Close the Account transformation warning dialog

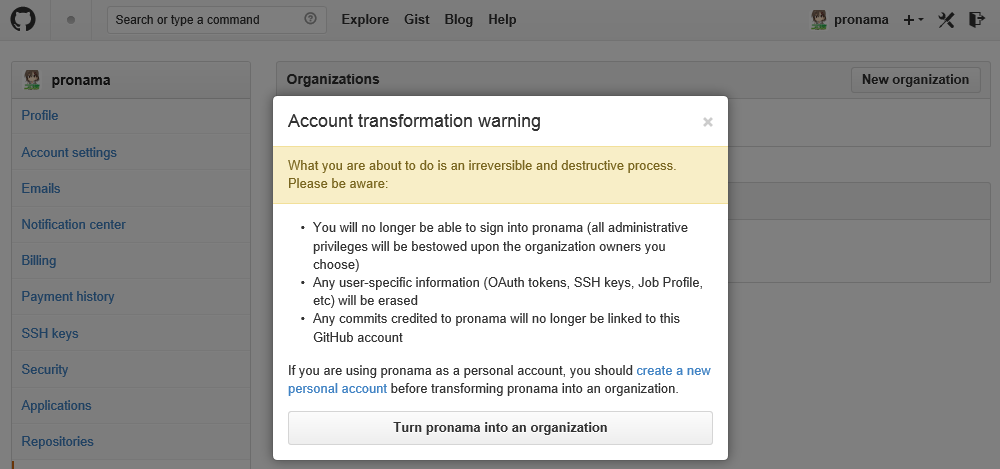point(707,122)
